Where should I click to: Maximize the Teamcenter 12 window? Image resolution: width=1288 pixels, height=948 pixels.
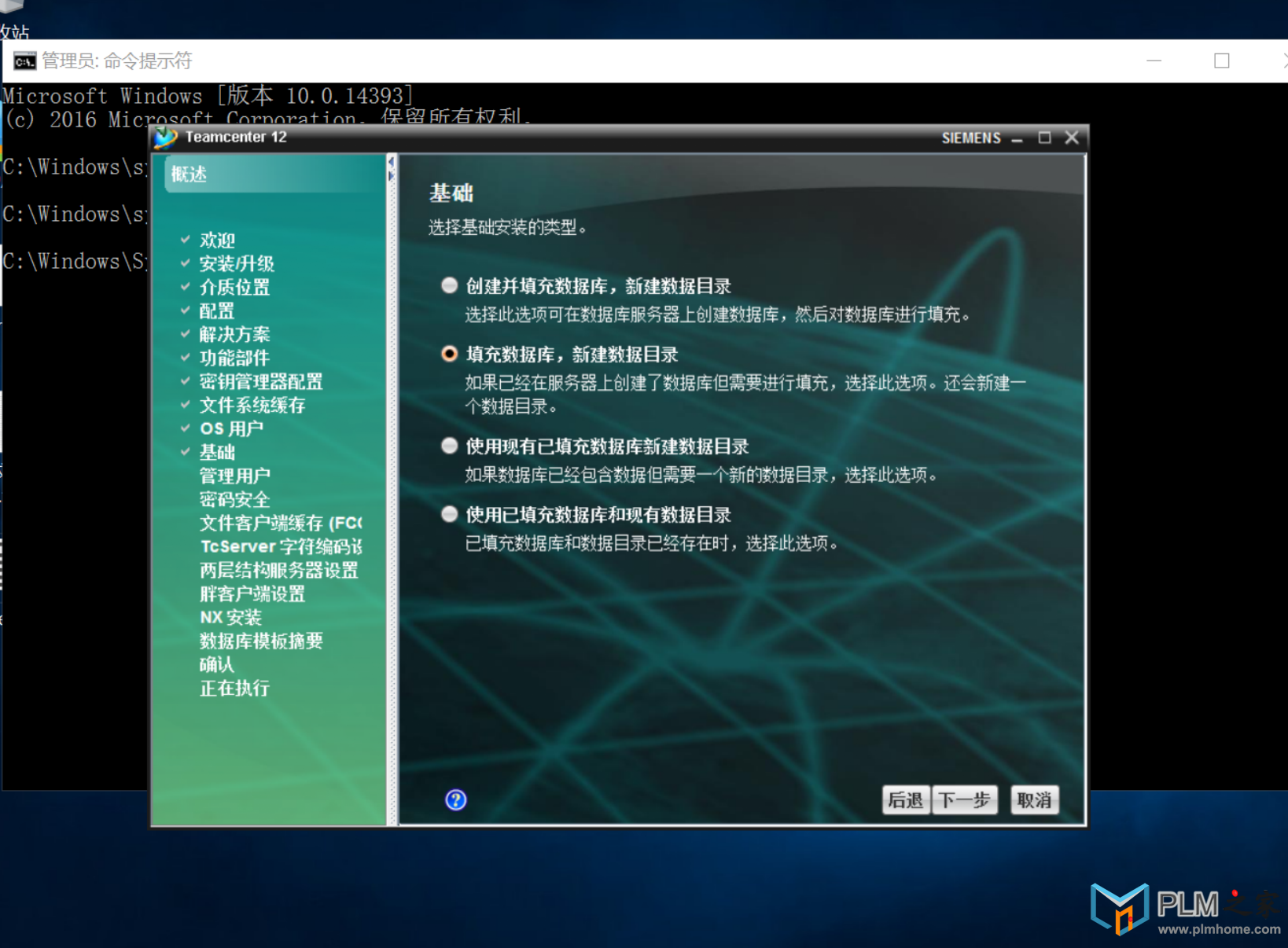point(1044,138)
